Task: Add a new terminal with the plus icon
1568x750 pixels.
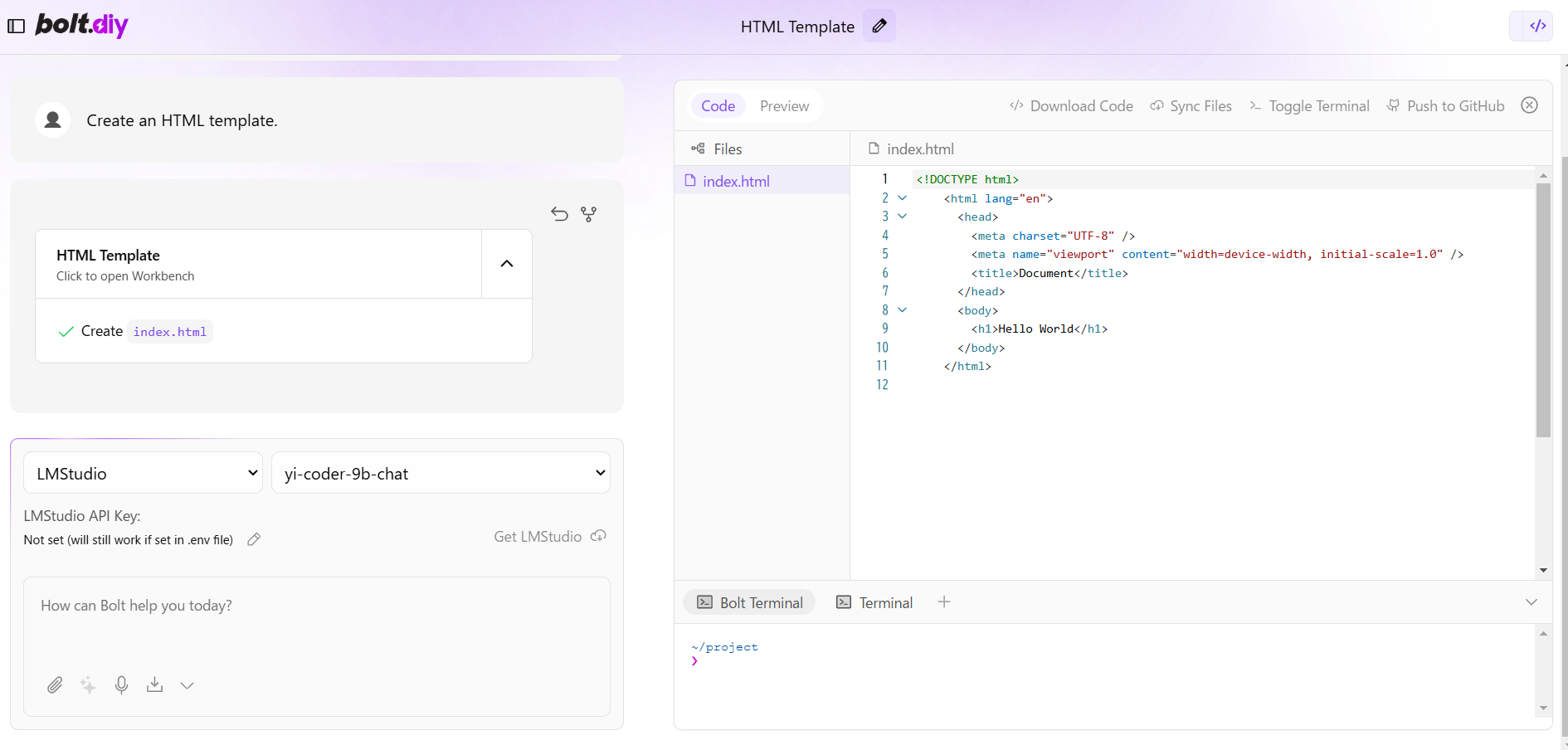Action: (x=944, y=601)
